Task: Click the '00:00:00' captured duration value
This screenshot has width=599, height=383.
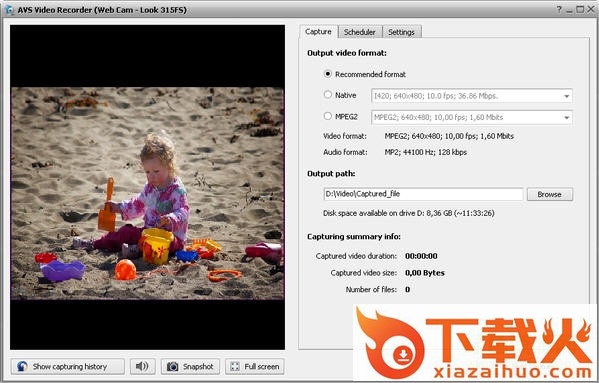Action: pos(421,256)
